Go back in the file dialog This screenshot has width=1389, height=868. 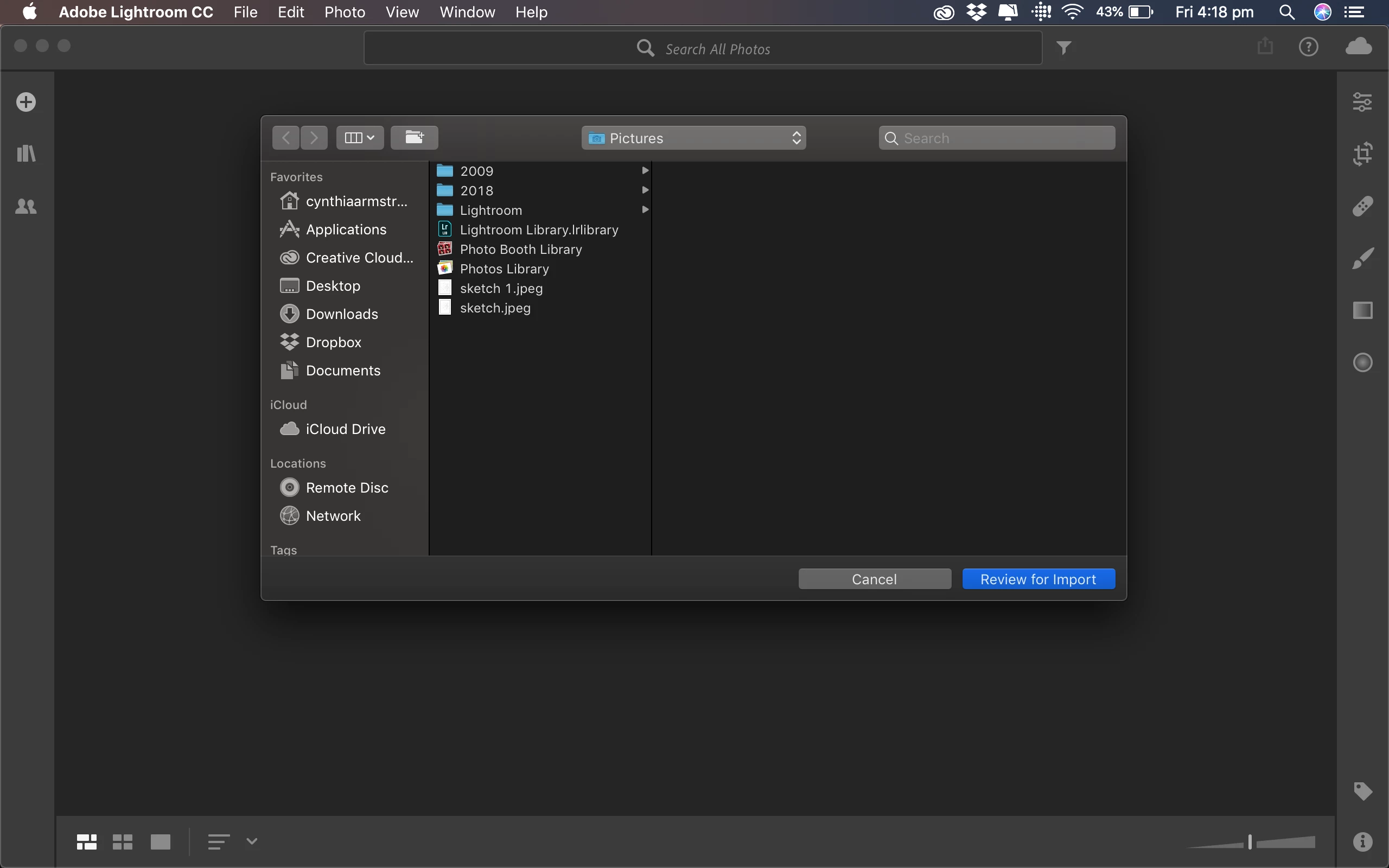pos(286,138)
